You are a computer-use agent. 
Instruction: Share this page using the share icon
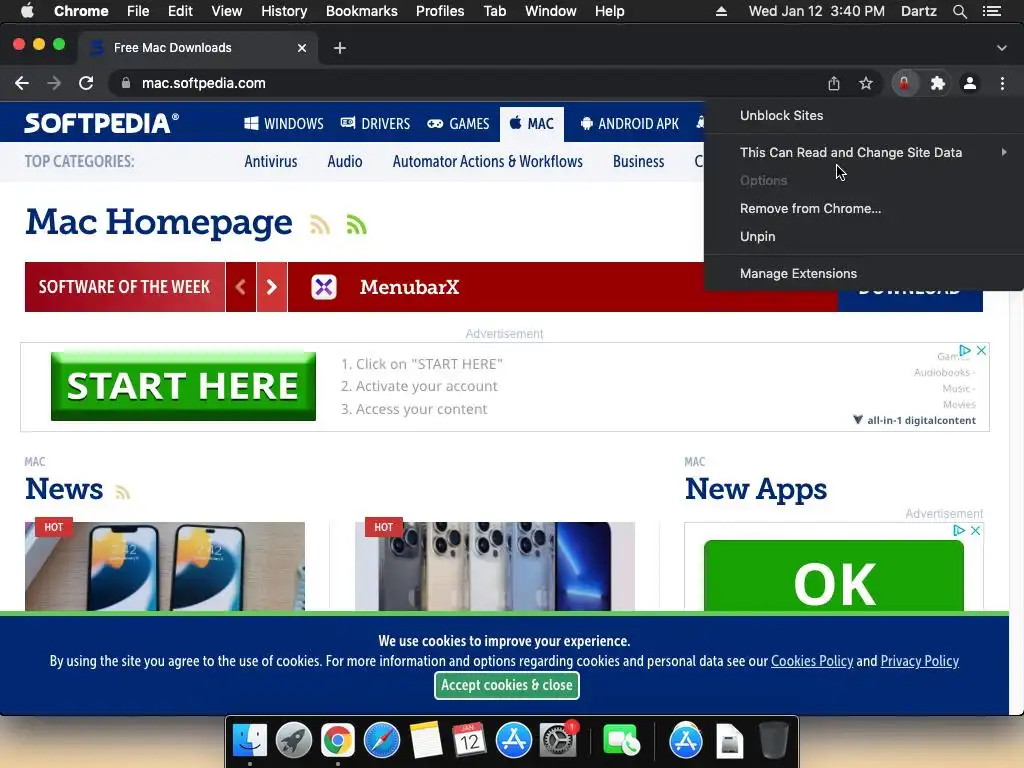834,83
